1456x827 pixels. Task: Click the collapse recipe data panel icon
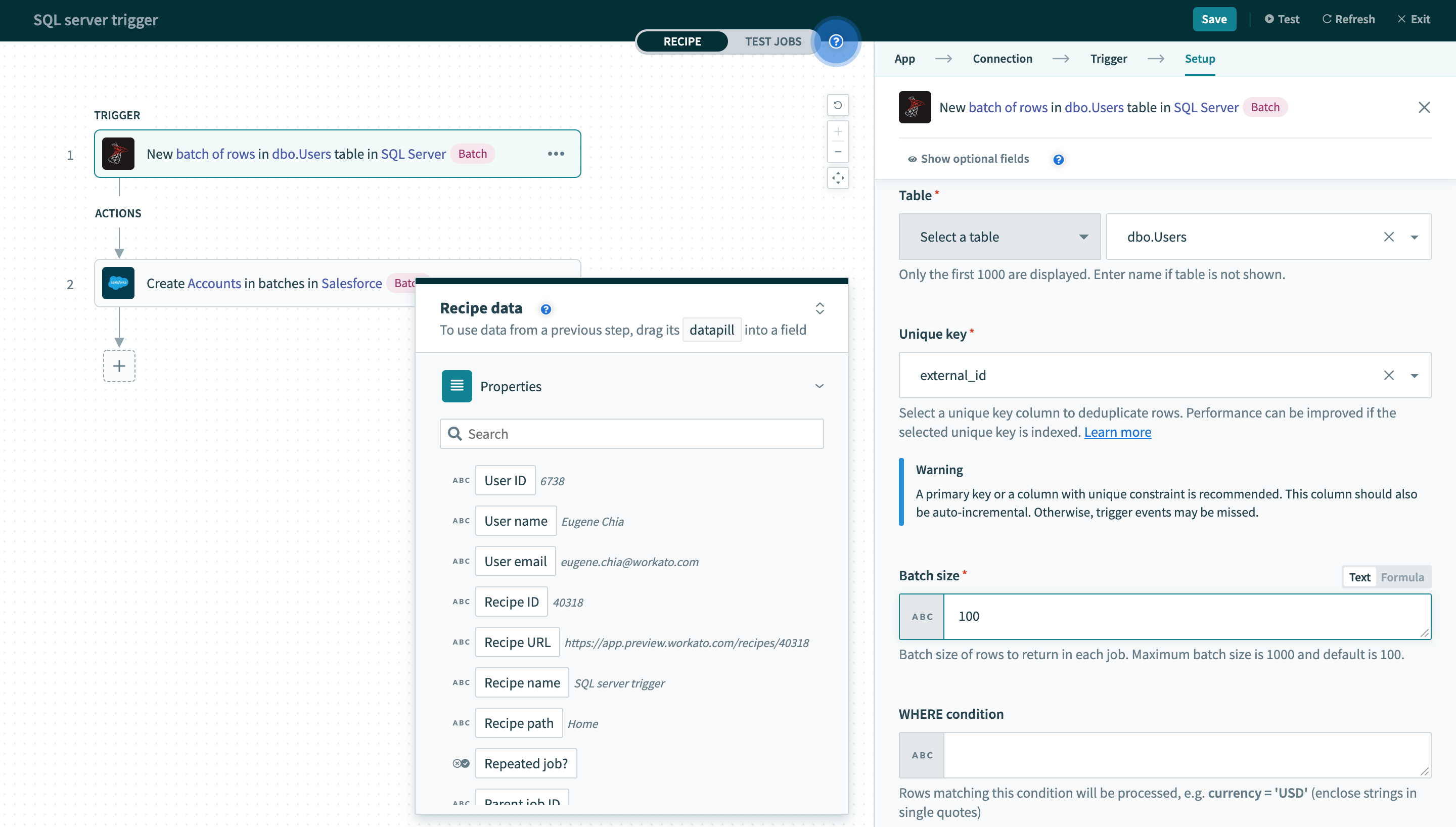pos(820,308)
